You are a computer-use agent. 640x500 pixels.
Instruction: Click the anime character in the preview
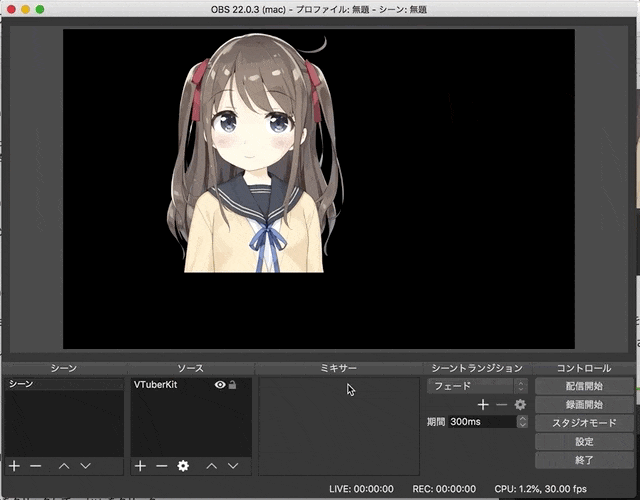coord(255,153)
